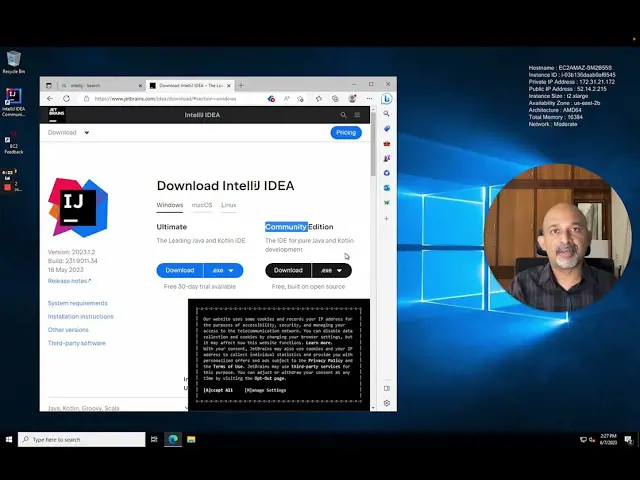The width and height of the screenshot is (640, 480).
Task: Add a site to Edge sidebar
Action: point(387,219)
